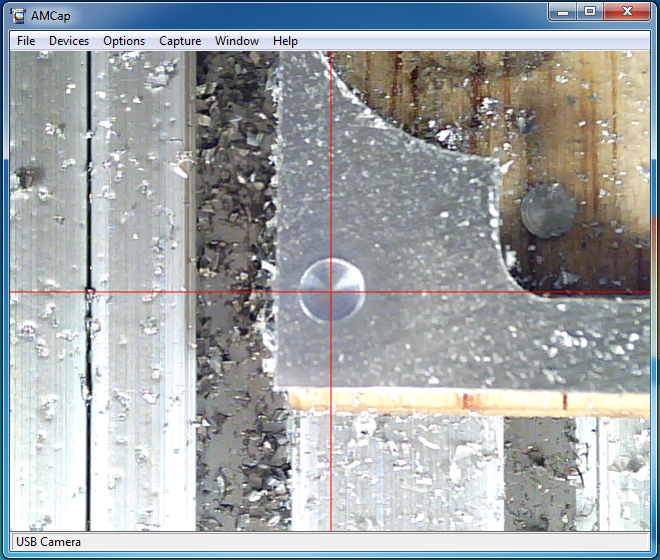Expand the Options menu
The width and height of the screenshot is (660, 560).
[124, 41]
